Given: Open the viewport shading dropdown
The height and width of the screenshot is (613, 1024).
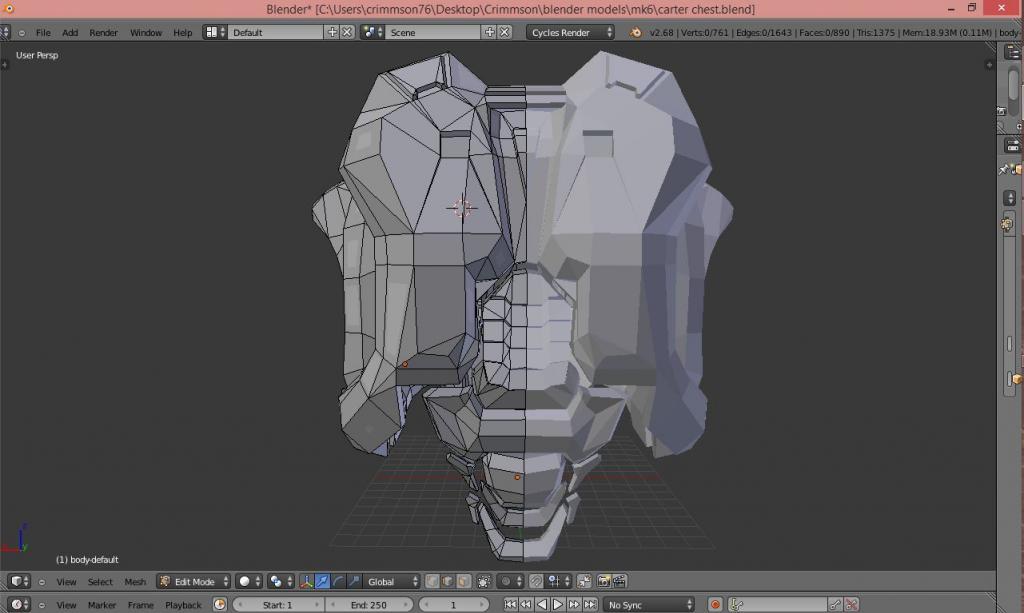Looking at the screenshot, I should 249,581.
